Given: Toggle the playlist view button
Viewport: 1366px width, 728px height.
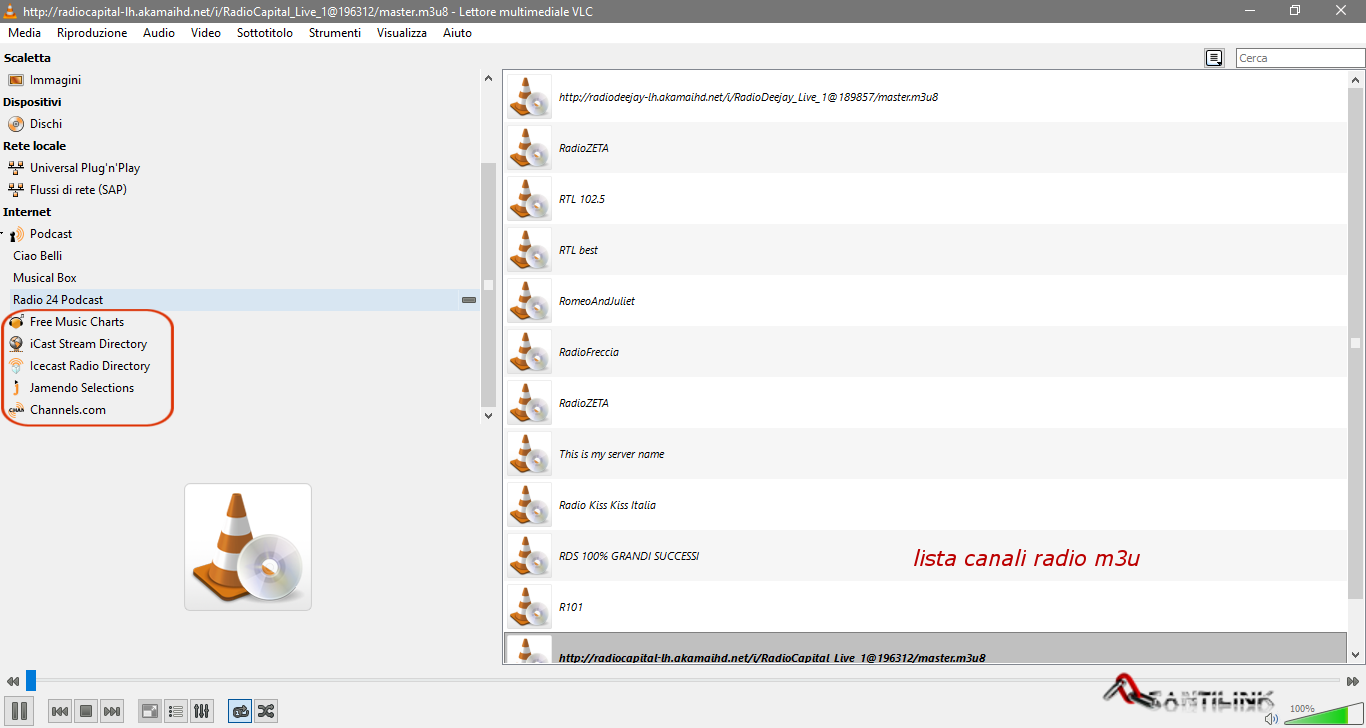Looking at the screenshot, I should tap(176, 711).
